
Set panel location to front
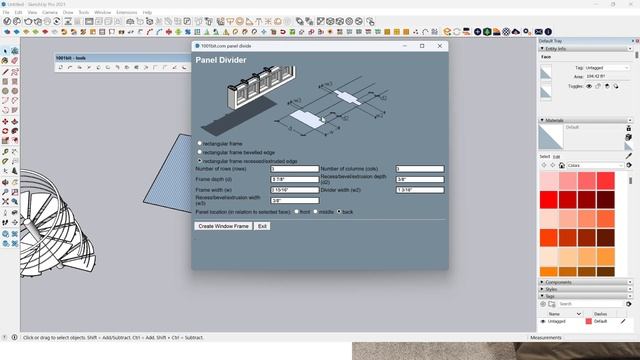coord(297,211)
